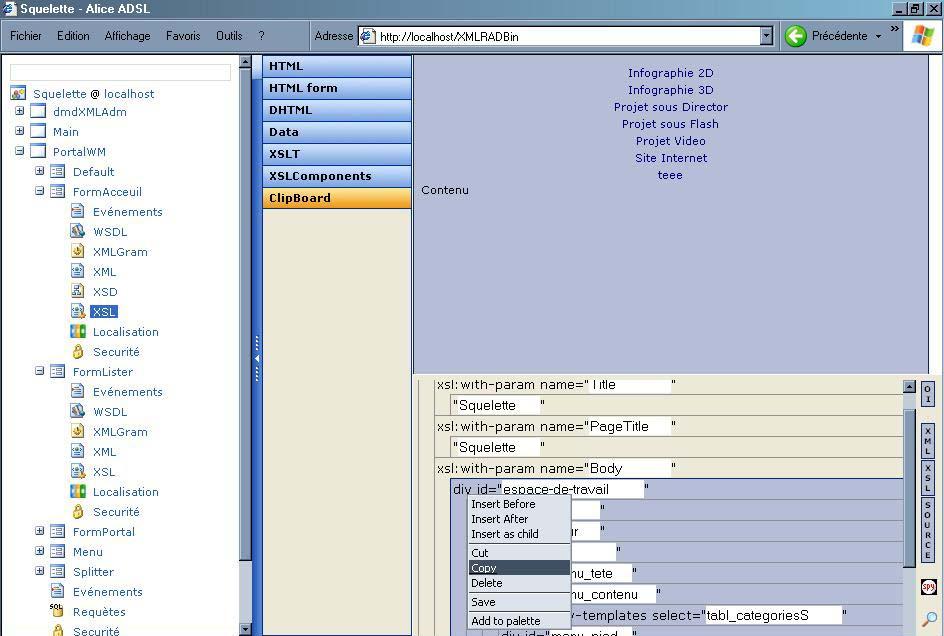
Task: Click the WSDL icon under FormAcceuil
Action: (x=78, y=232)
